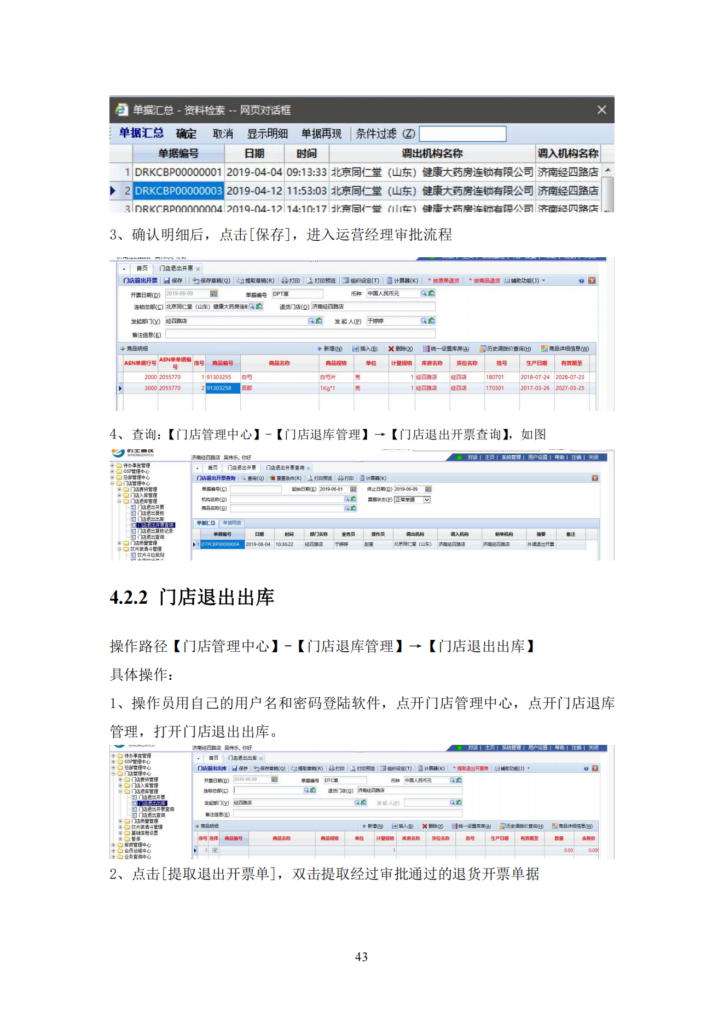Click 组织设定(T) in 门店退出开票 toolbar

(x=361, y=280)
